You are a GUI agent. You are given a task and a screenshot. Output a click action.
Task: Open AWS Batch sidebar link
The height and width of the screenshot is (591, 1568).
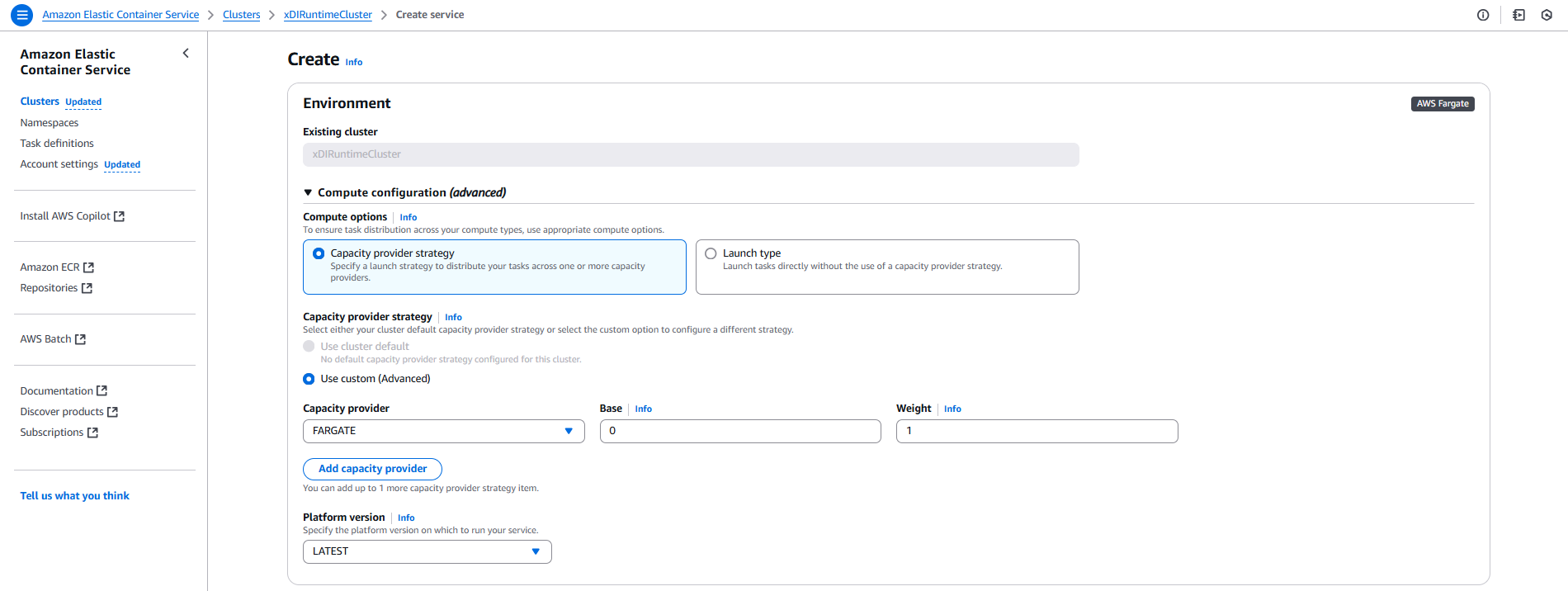pos(45,339)
